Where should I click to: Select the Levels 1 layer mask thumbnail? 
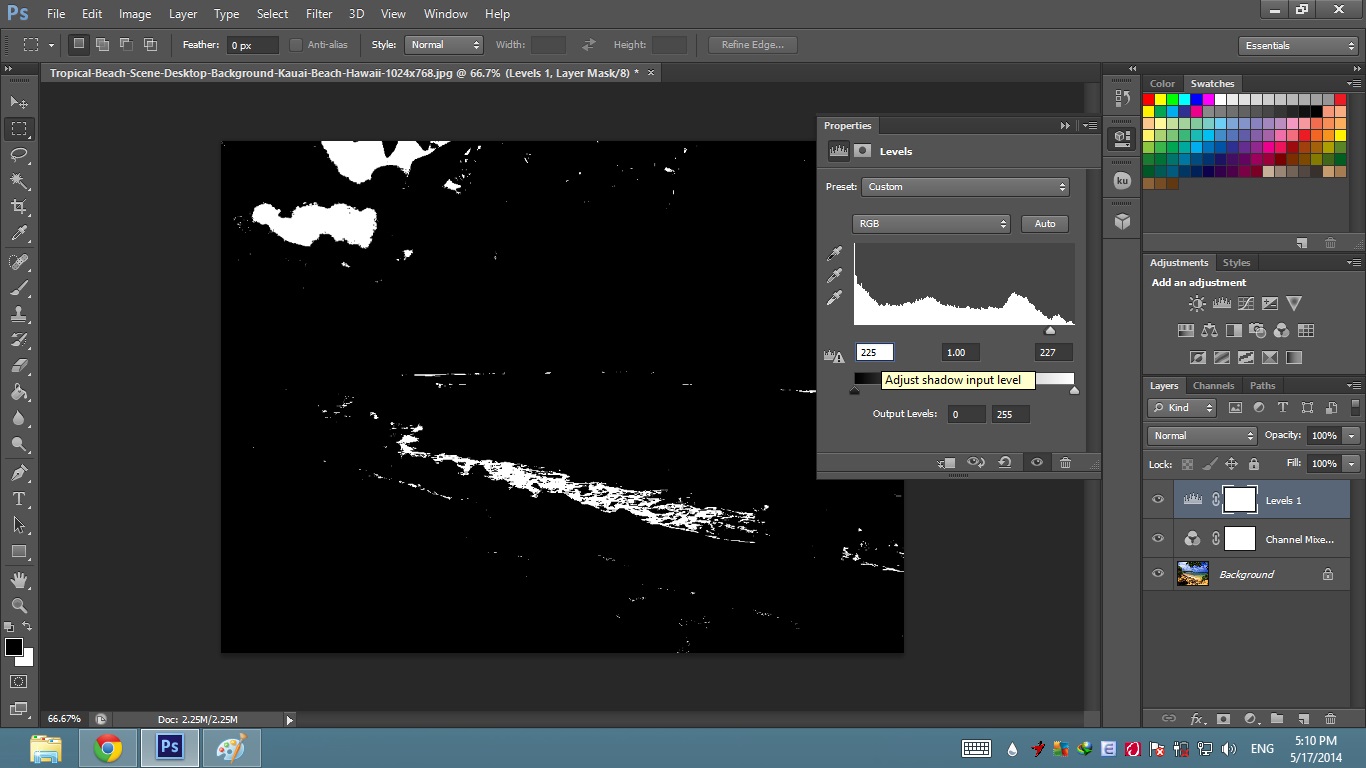coord(1240,500)
